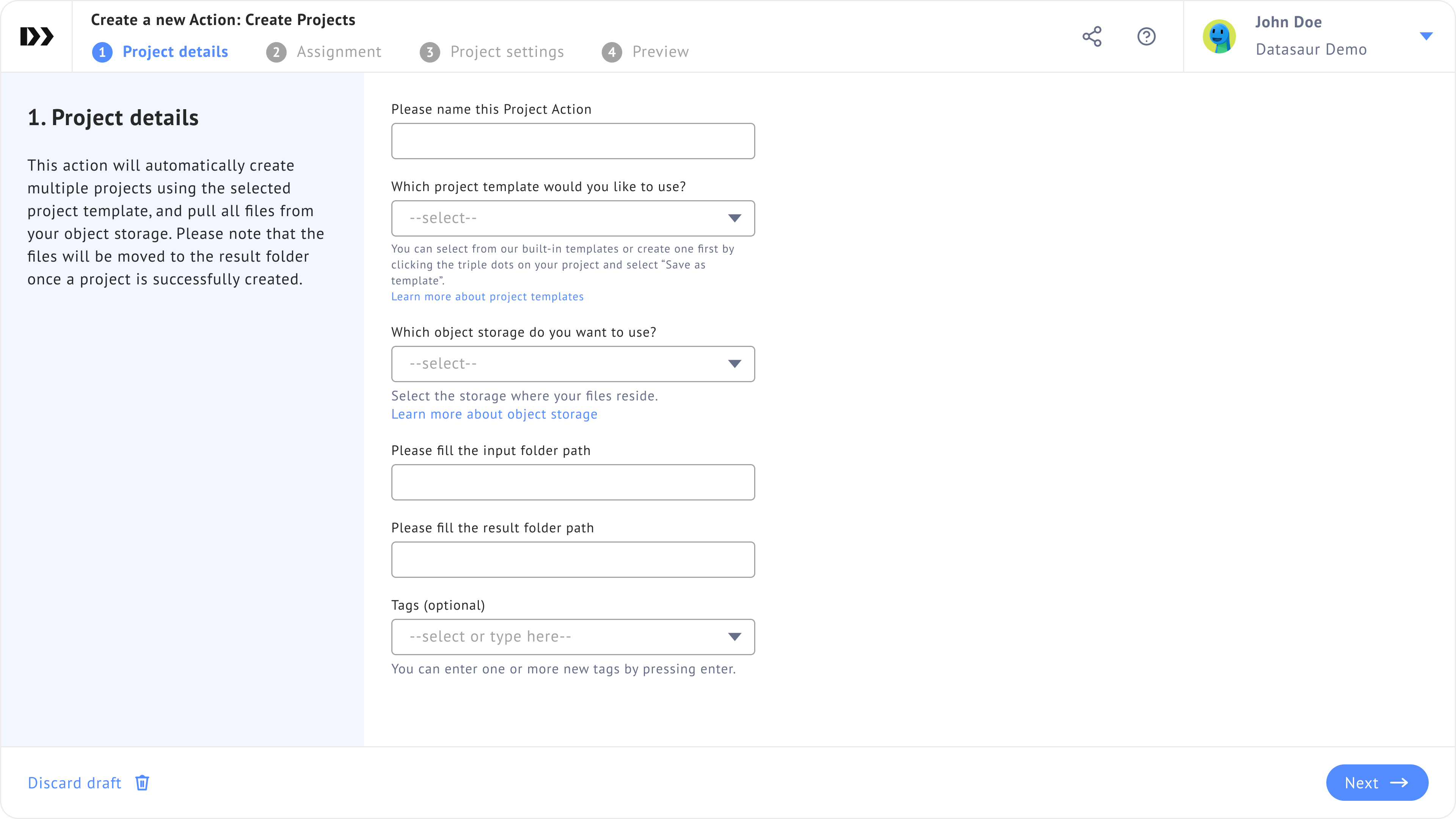Click the Project Action name field
Image resolution: width=1456 pixels, height=819 pixels.
point(573,141)
